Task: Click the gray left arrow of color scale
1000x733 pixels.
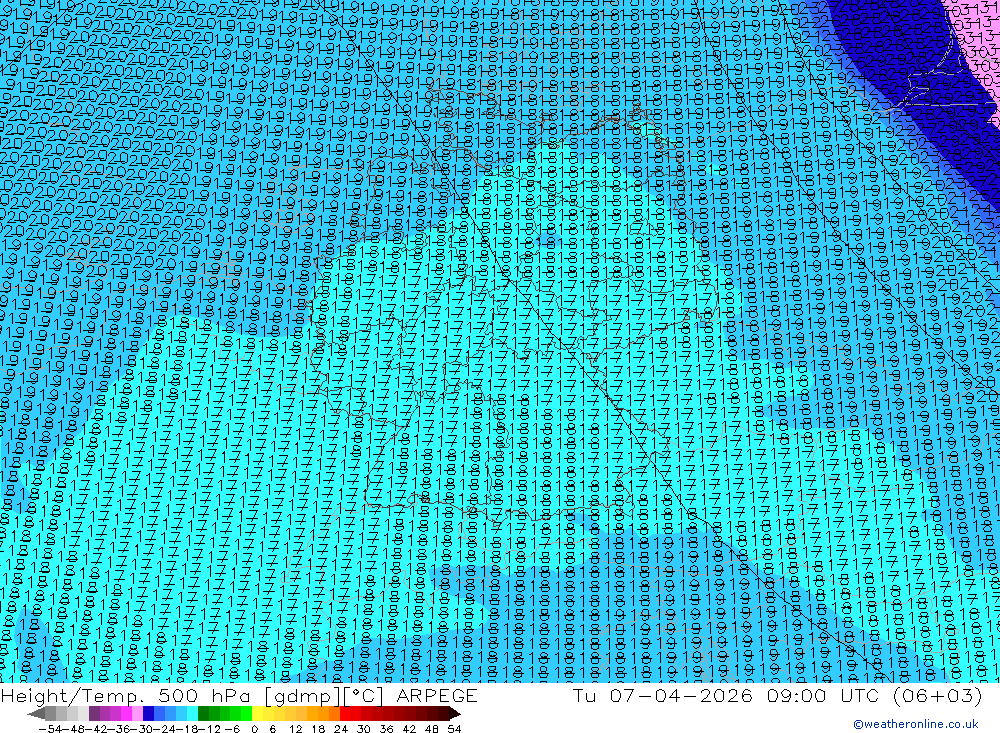Action: [x=36, y=714]
